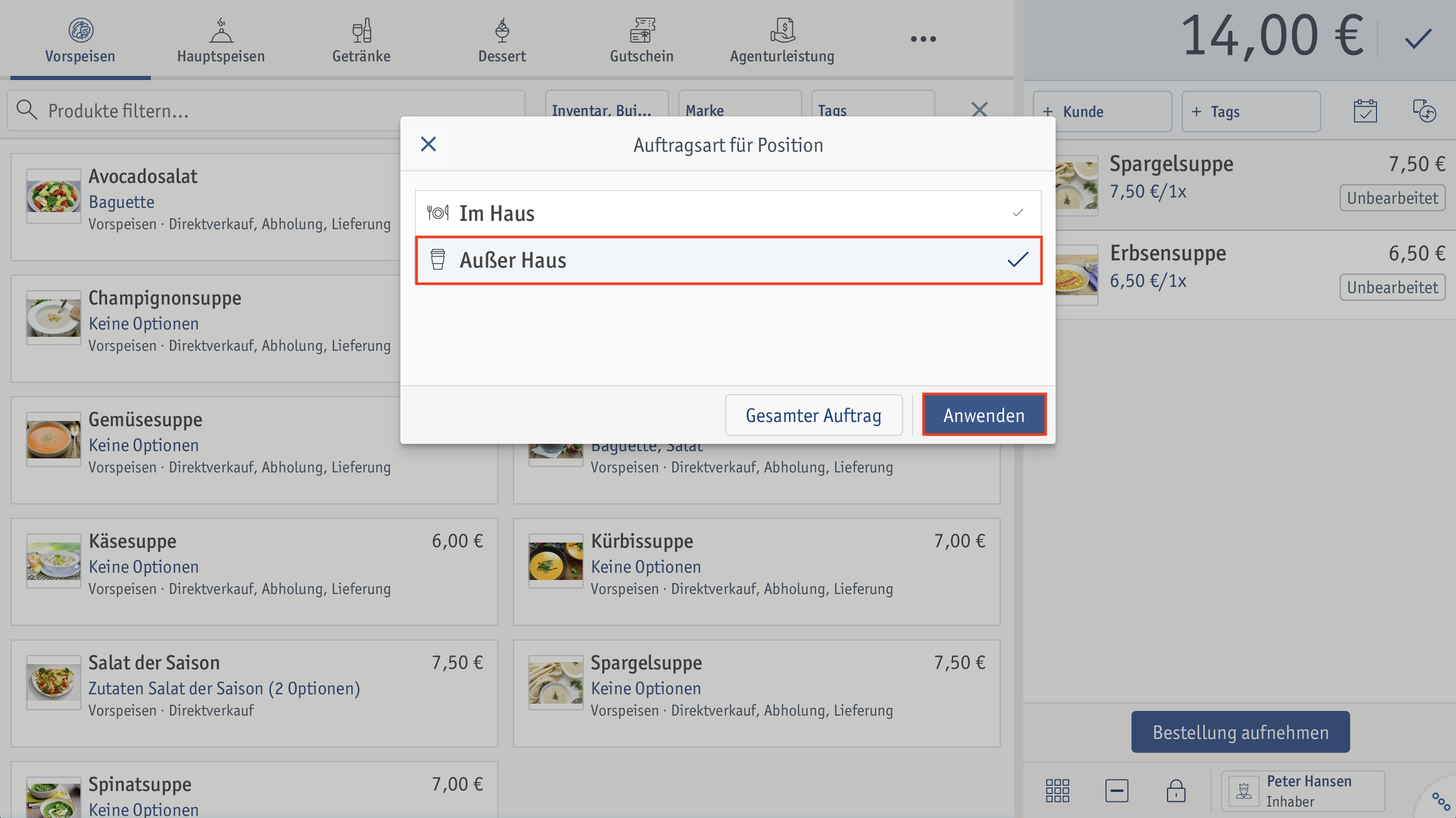Viewport: 1456px width, 818px height.
Task: Add Spargelsuppe from product list
Action: (x=757, y=693)
